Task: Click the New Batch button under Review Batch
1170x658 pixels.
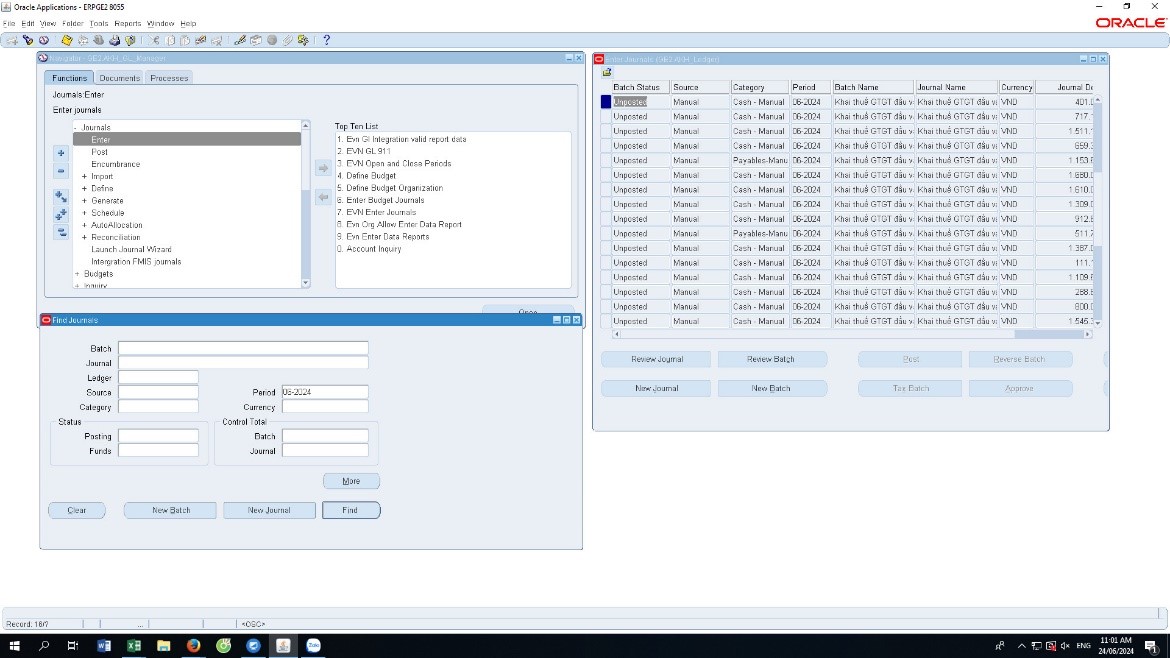Action: point(772,388)
